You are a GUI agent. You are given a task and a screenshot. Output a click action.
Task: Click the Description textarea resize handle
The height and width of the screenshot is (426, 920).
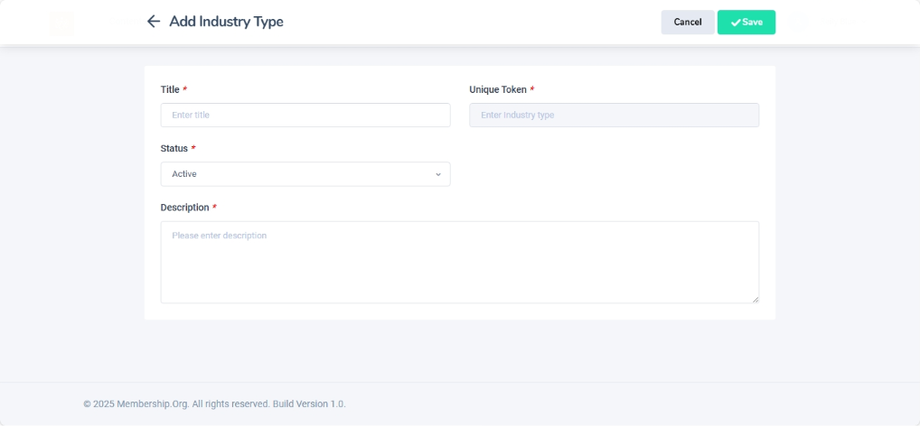755,299
